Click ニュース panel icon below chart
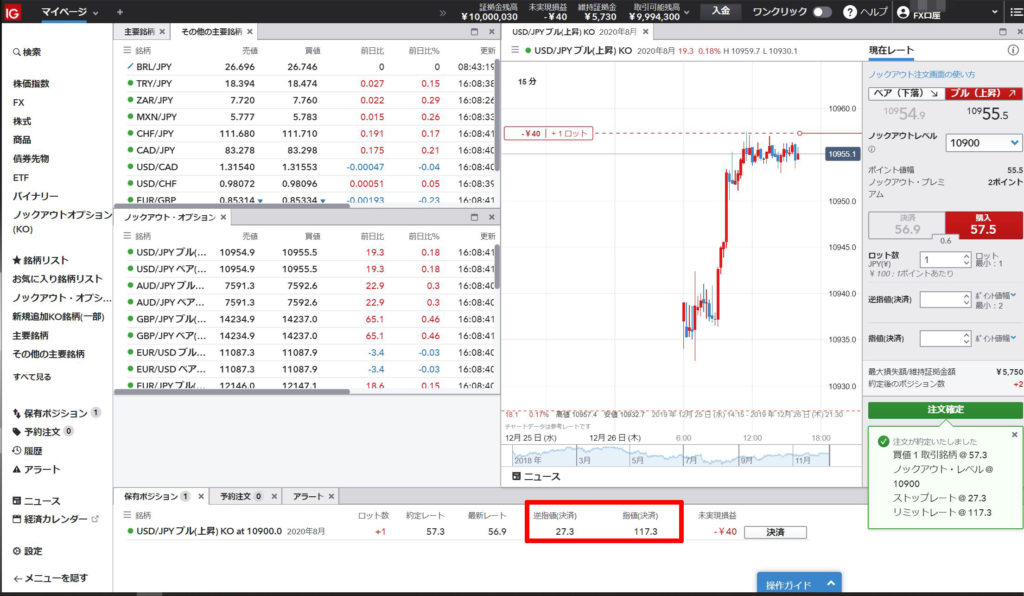 pyautogui.click(x=516, y=477)
